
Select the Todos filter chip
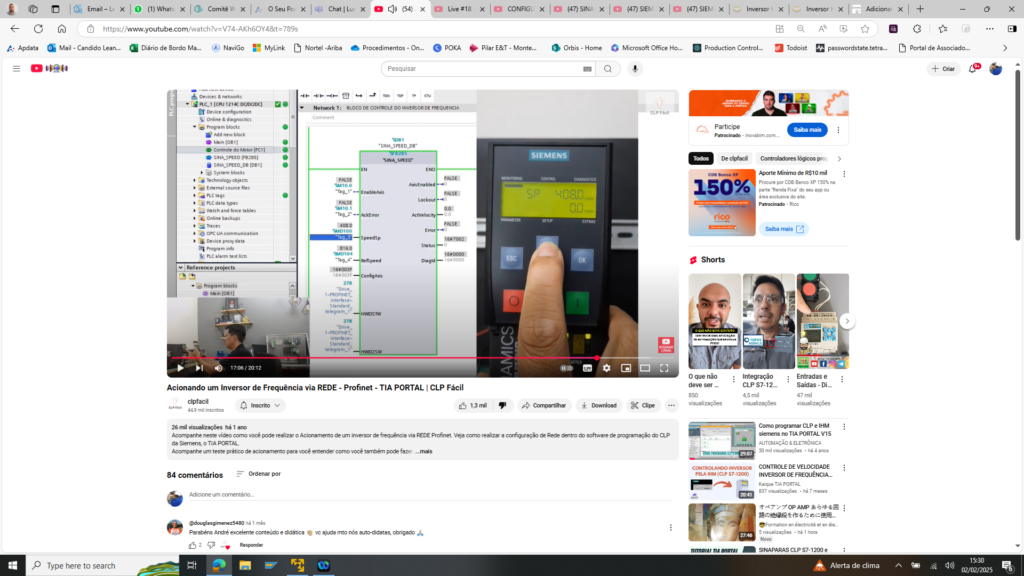[x=701, y=159]
